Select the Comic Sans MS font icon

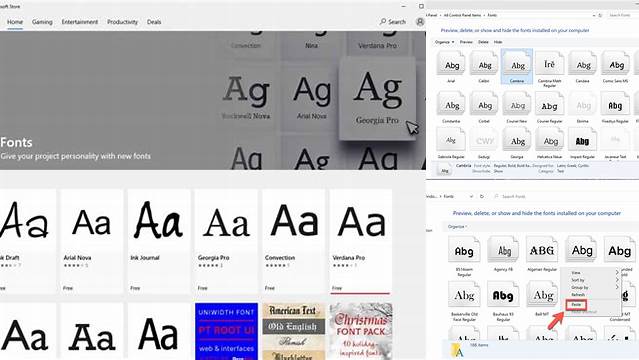tap(616, 64)
